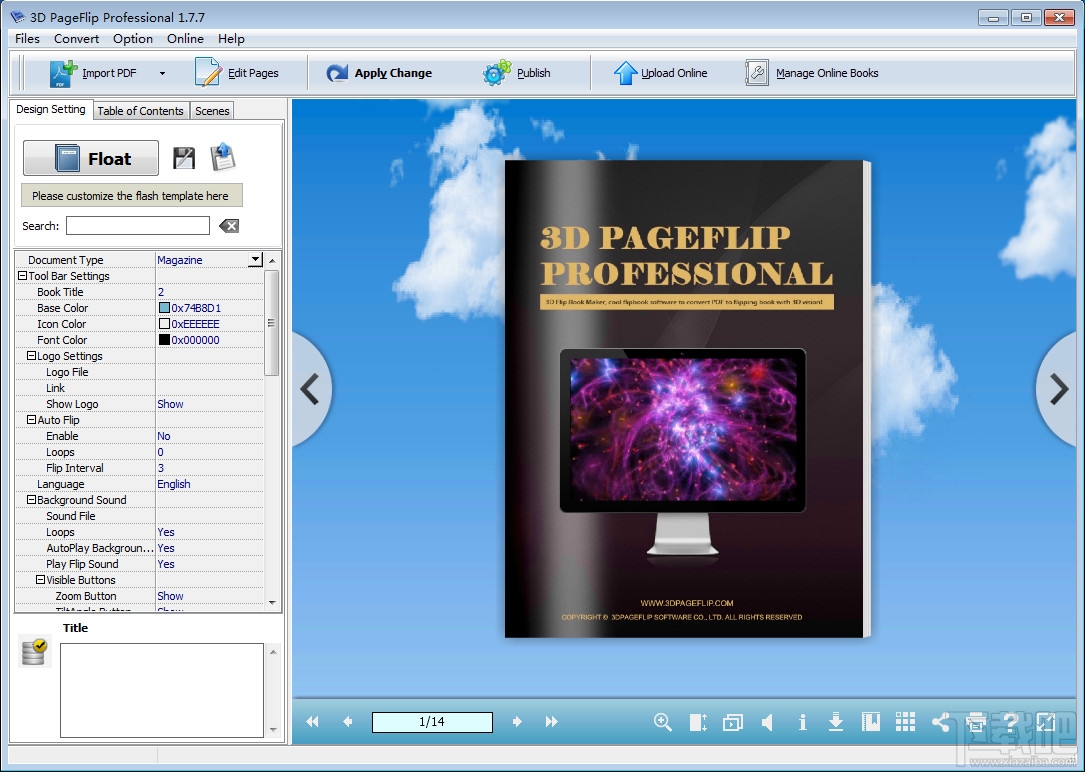Viewport: 1085px width, 772px height.
Task: Click the Icon Color swatch 0xEEEEEE
Action: click(x=164, y=324)
